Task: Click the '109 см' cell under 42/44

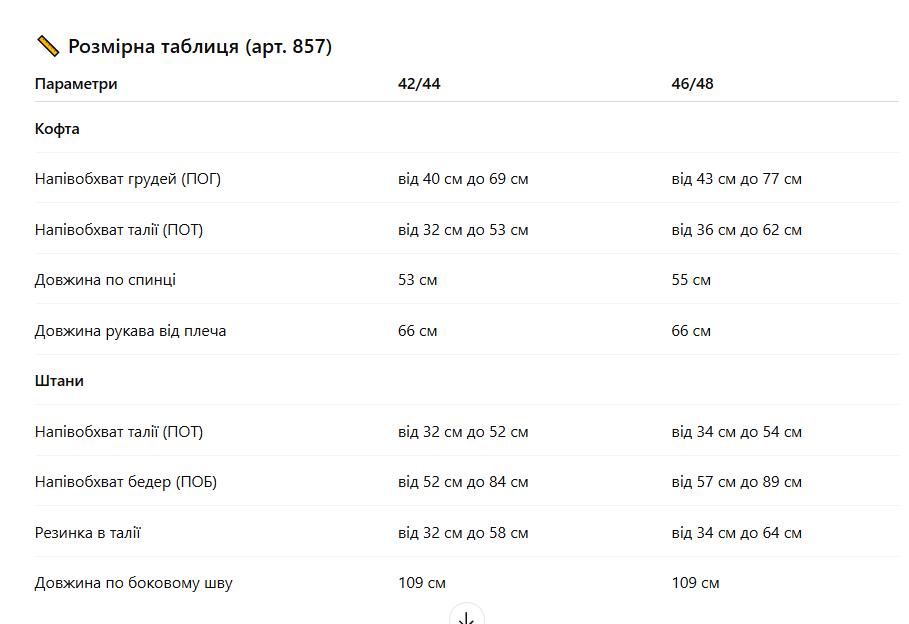Action: pos(421,583)
